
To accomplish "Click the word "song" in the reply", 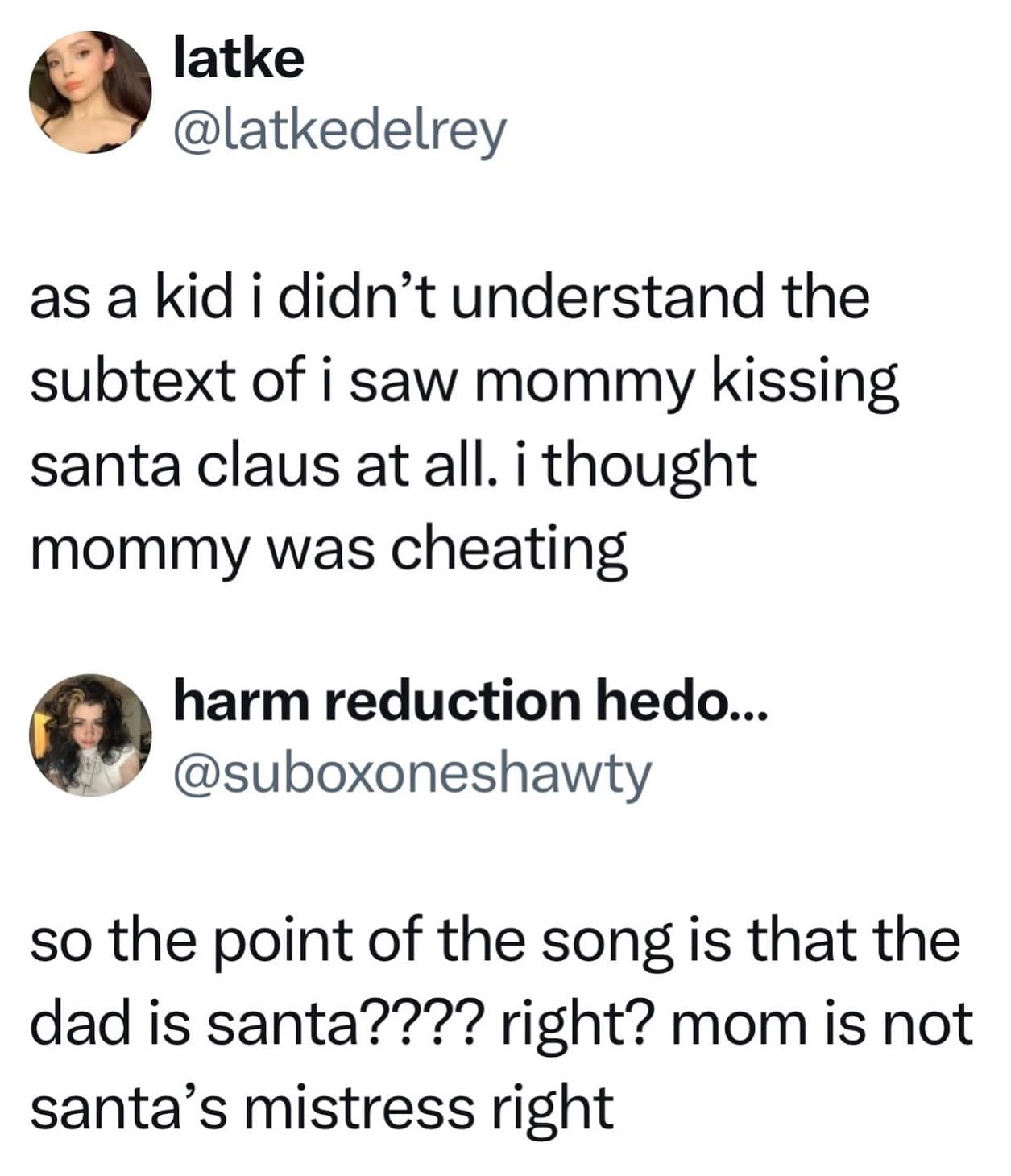I will (x=605, y=941).
